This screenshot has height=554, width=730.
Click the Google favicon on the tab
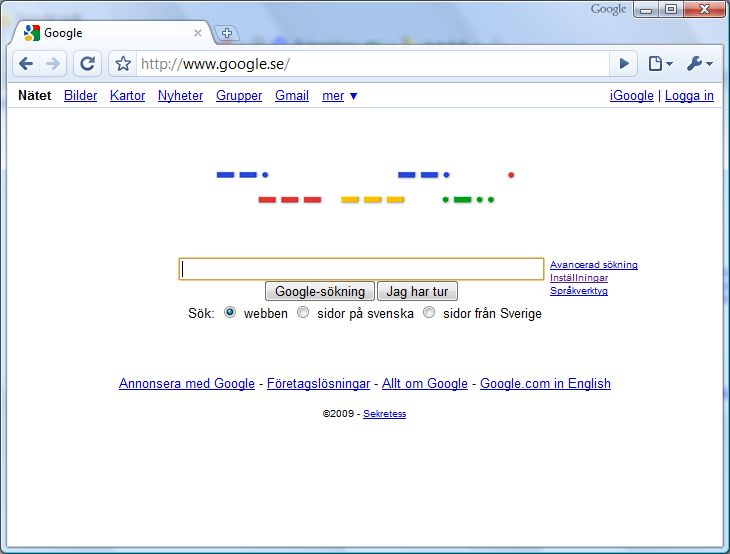(x=32, y=33)
